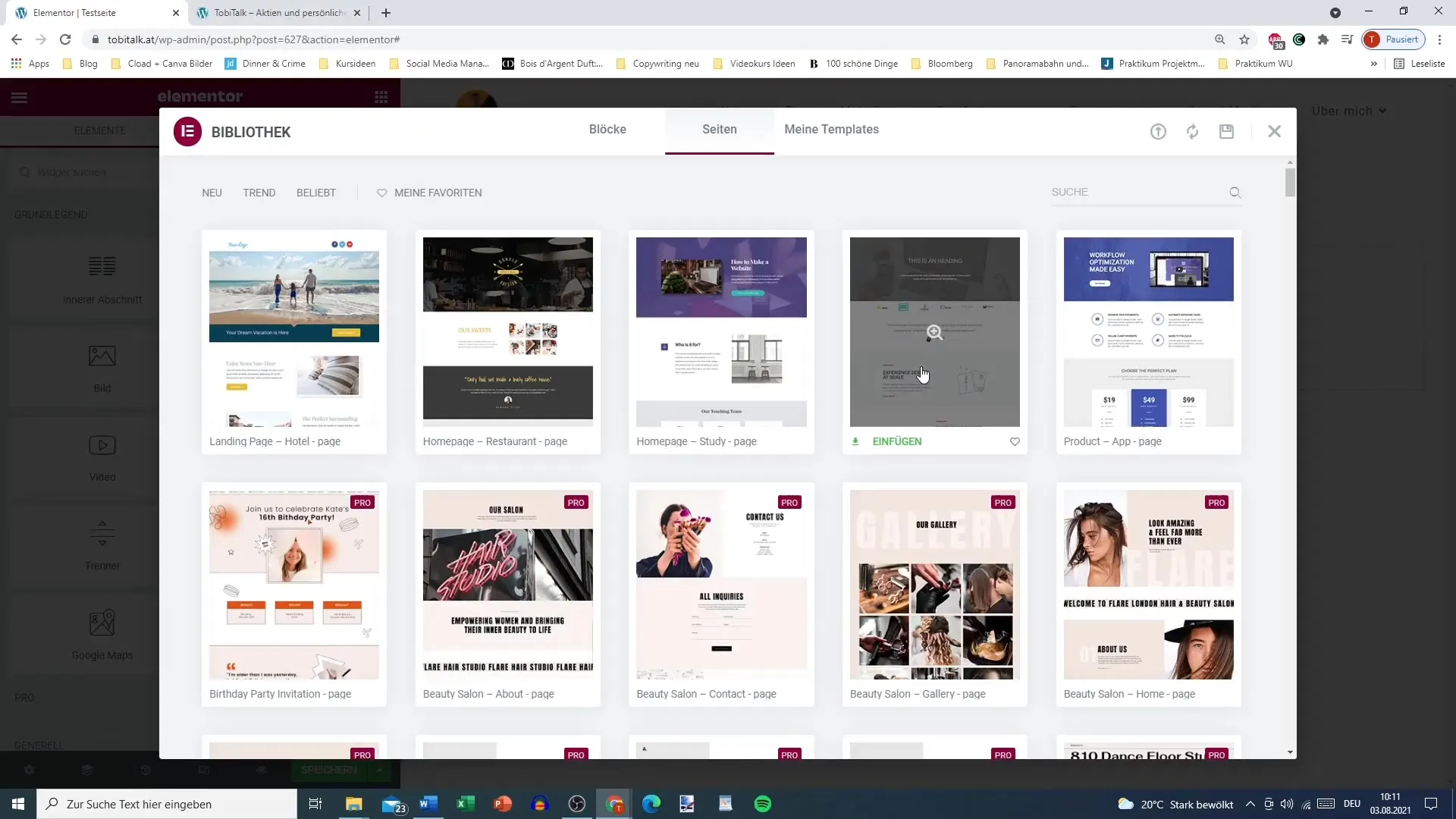Open the Leseliste reading list
The width and height of the screenshot is (1456, 819).
click(x=1420, y=64)
